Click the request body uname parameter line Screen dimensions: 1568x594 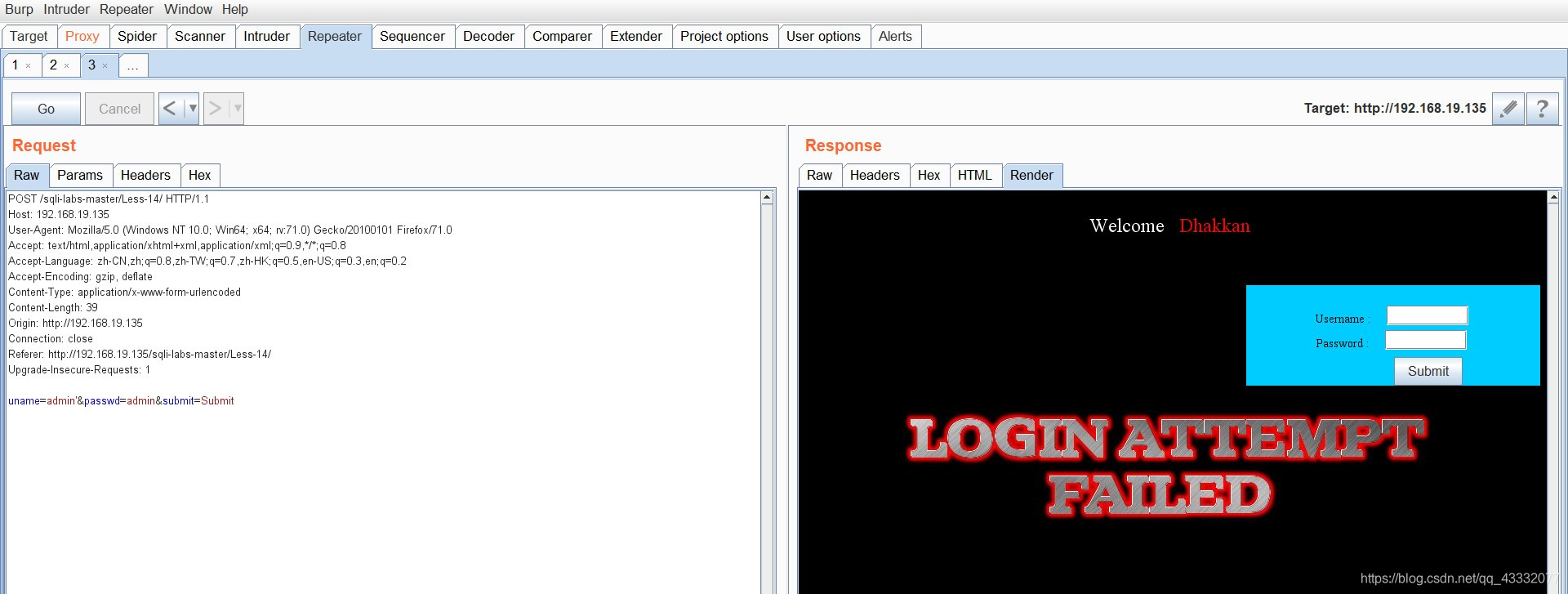tap(121, 400)
